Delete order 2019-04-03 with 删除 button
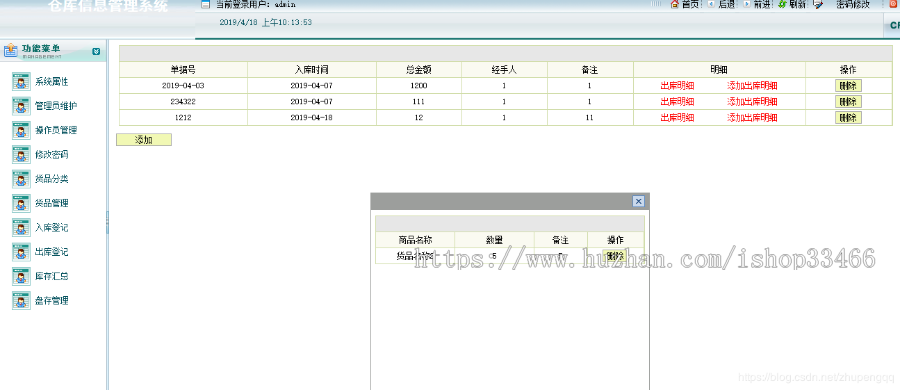900x390 pixels. (x=848, y=86)
